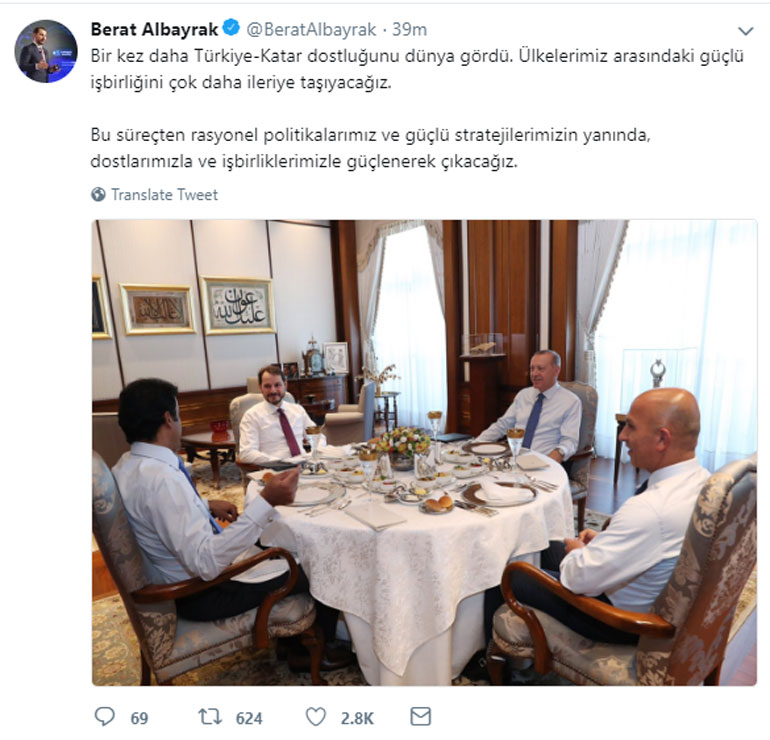
Task: Expand the tweet options chevron
Action: point(745,31)
